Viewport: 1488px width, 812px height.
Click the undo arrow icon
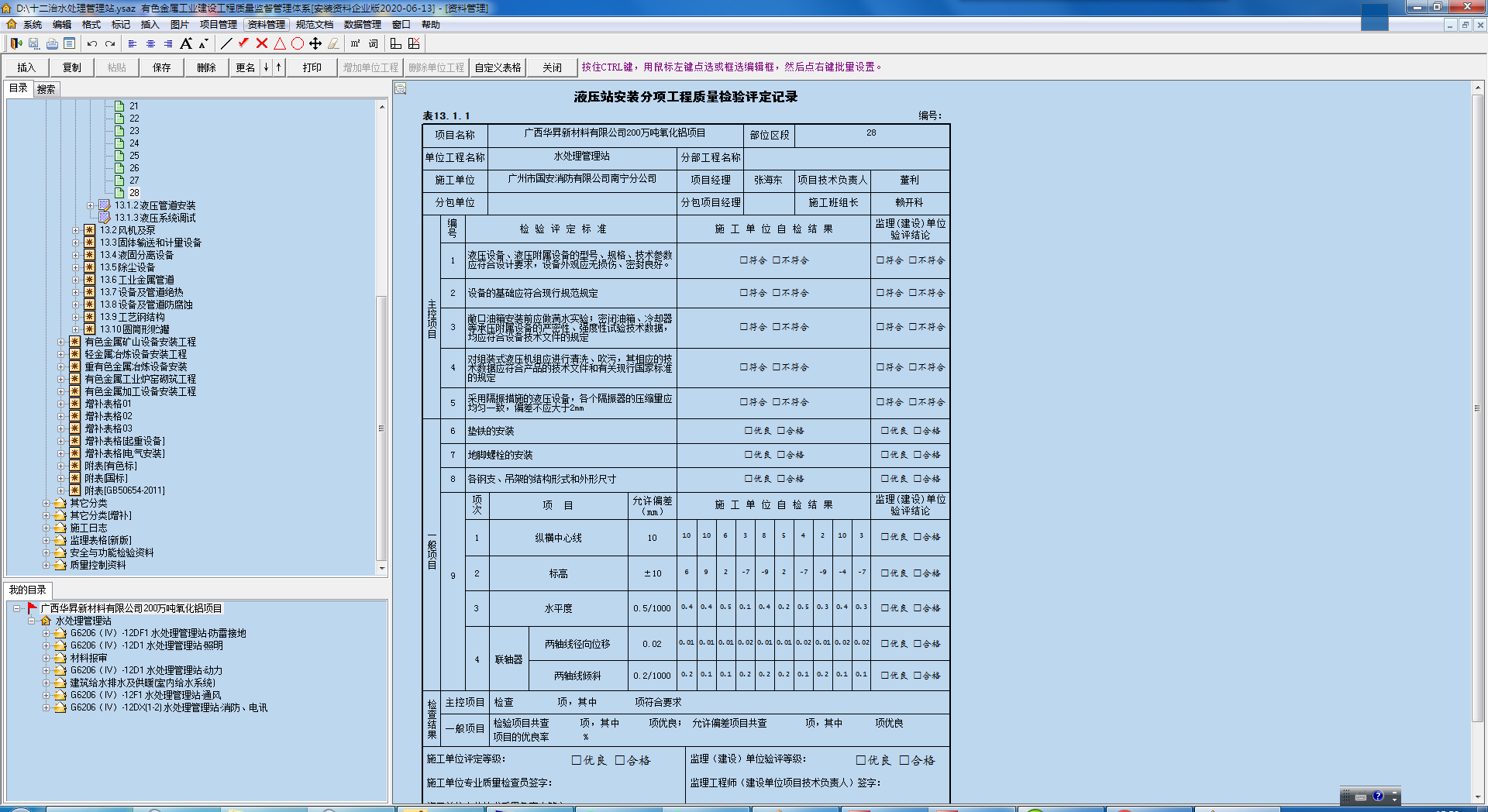(92, 44)
